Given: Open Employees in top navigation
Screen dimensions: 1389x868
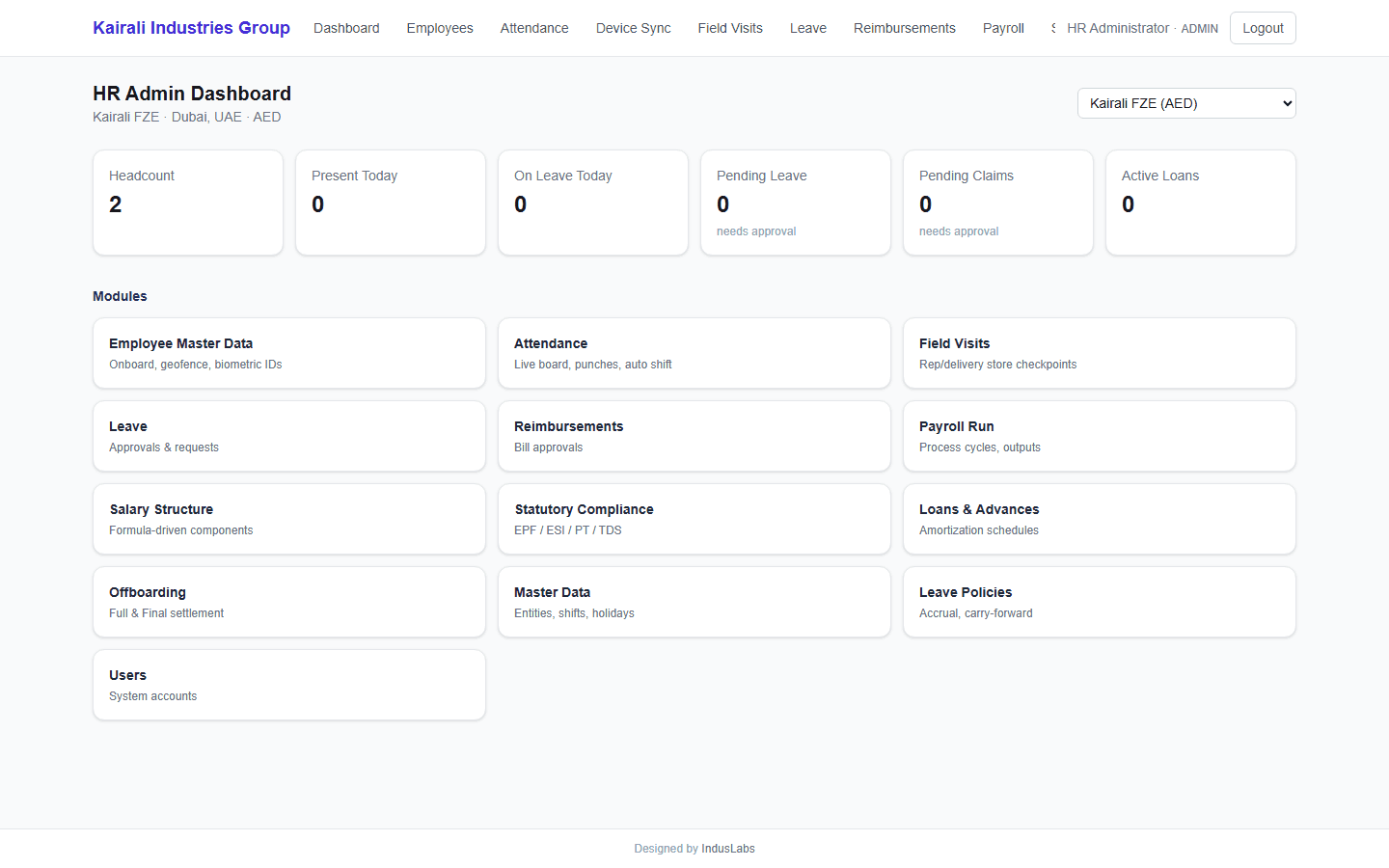Looking at the screenshot, I should (x=440, y=28).
